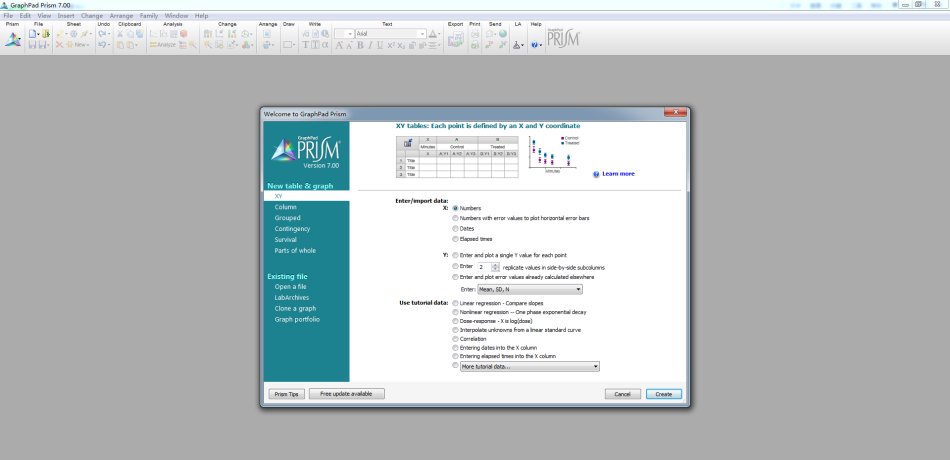The height and width of the screenshot is (460, 950).
Task: Select Parts of whole table type
Action: (x=295, y=251)
